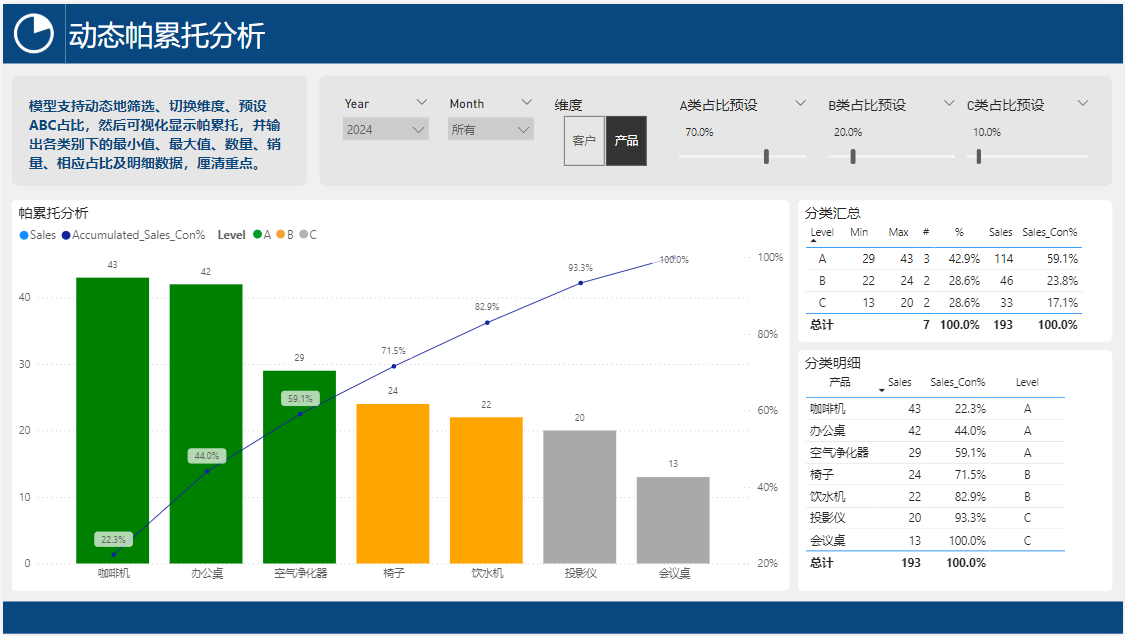Click Level B orange legend dot
Image resolution: width=1125 pixels, height=637 pixels.
coord(281,235)
